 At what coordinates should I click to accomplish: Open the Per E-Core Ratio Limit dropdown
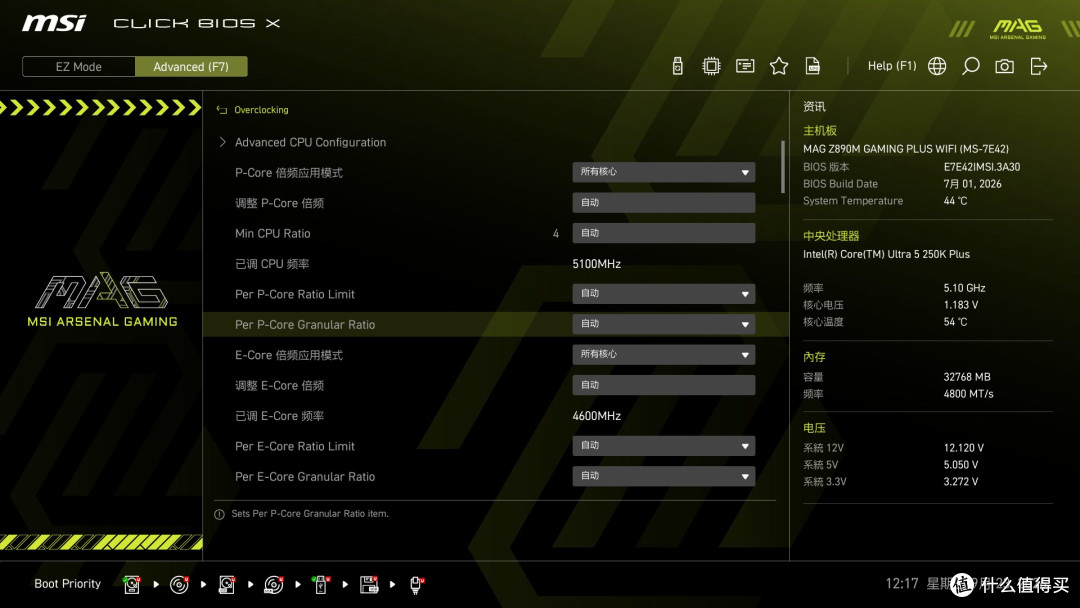pos(663,446)
